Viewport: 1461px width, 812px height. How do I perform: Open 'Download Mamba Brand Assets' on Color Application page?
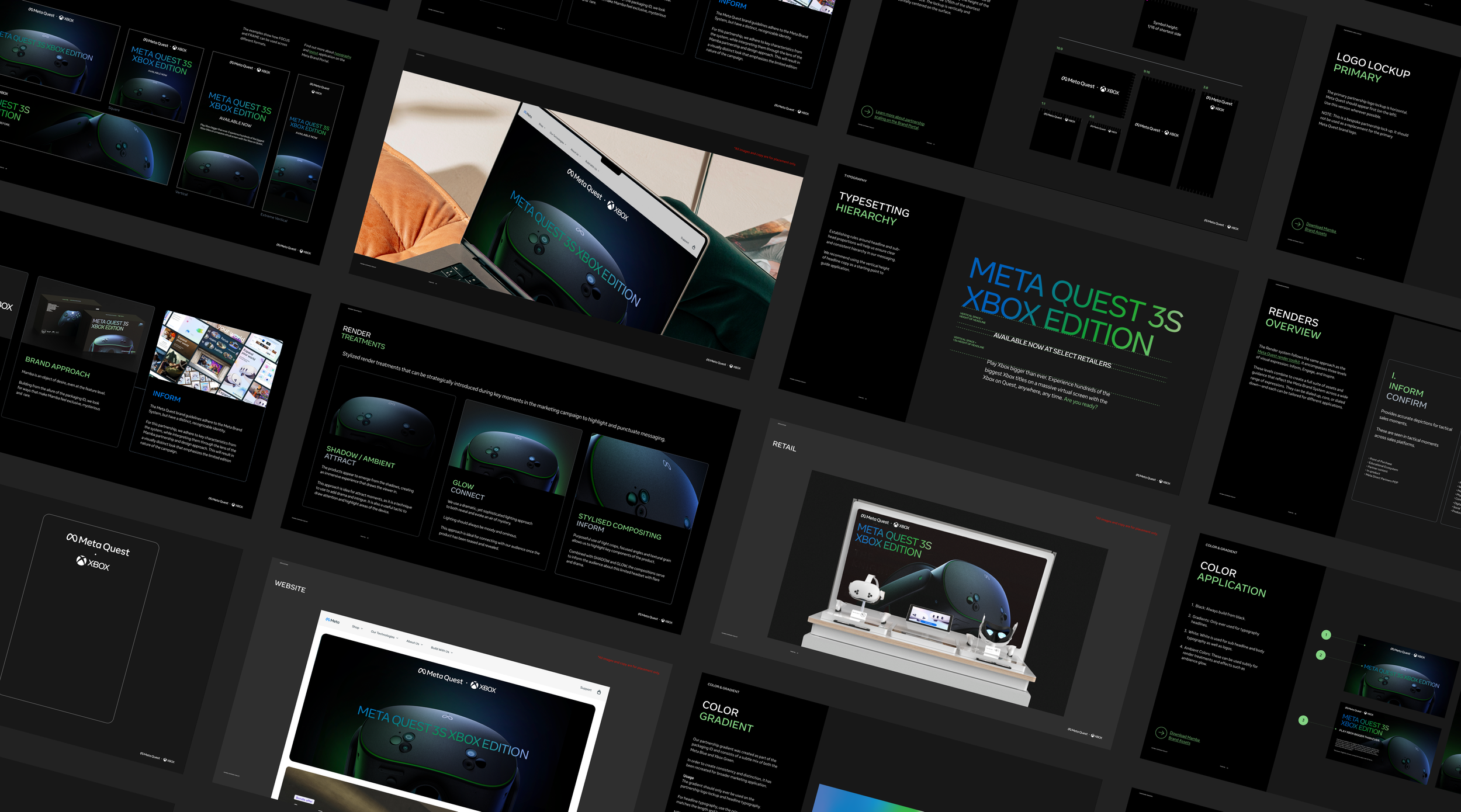(1183, 738)
